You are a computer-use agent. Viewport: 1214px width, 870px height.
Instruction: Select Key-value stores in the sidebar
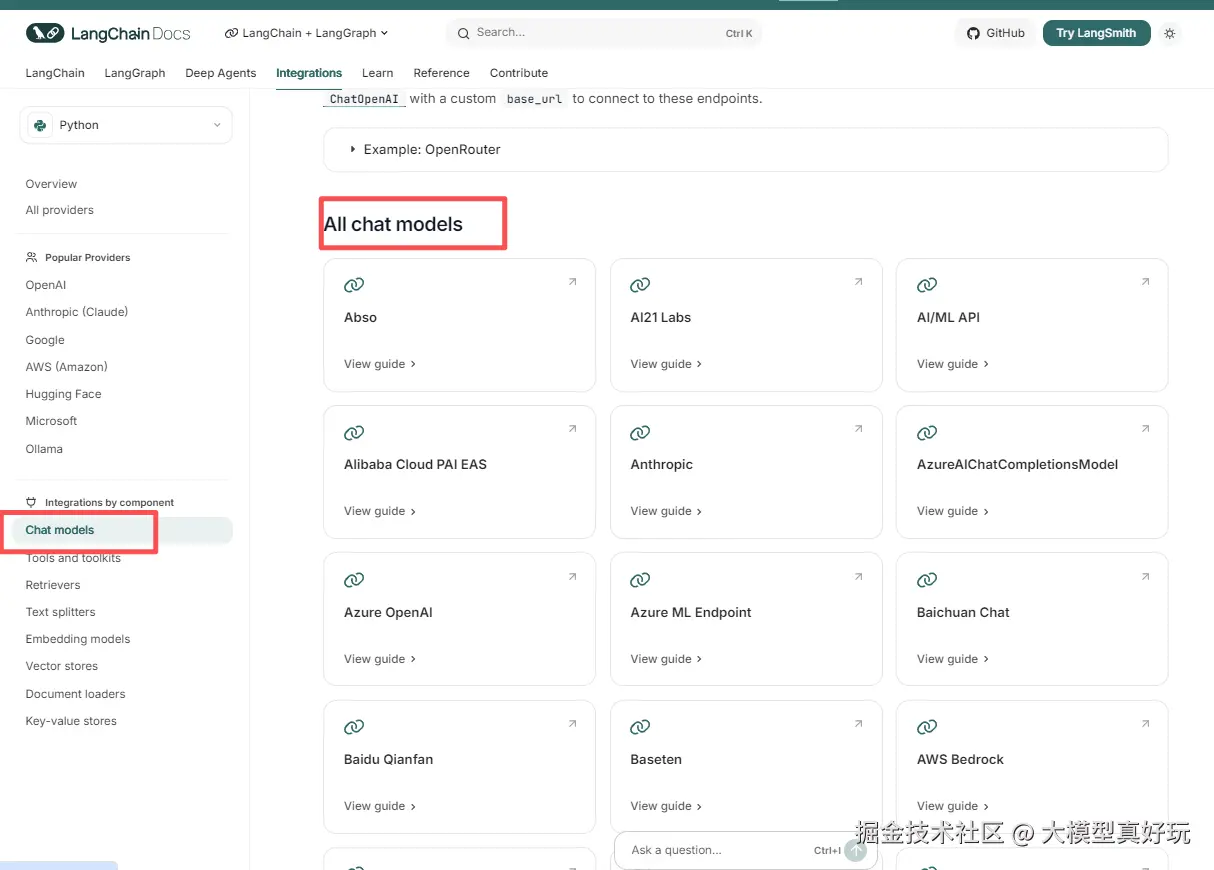(x=71, y=721)
